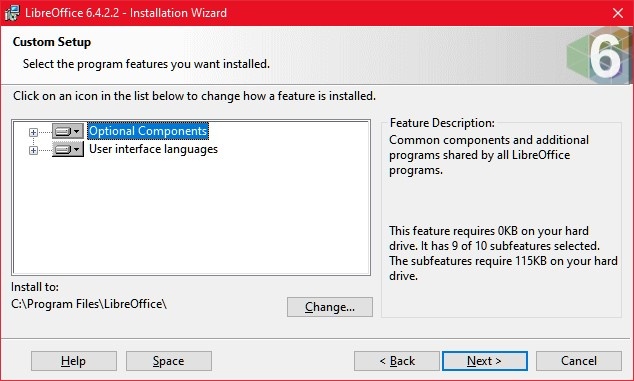Continue the installation with Next

(x=485, y=361)
